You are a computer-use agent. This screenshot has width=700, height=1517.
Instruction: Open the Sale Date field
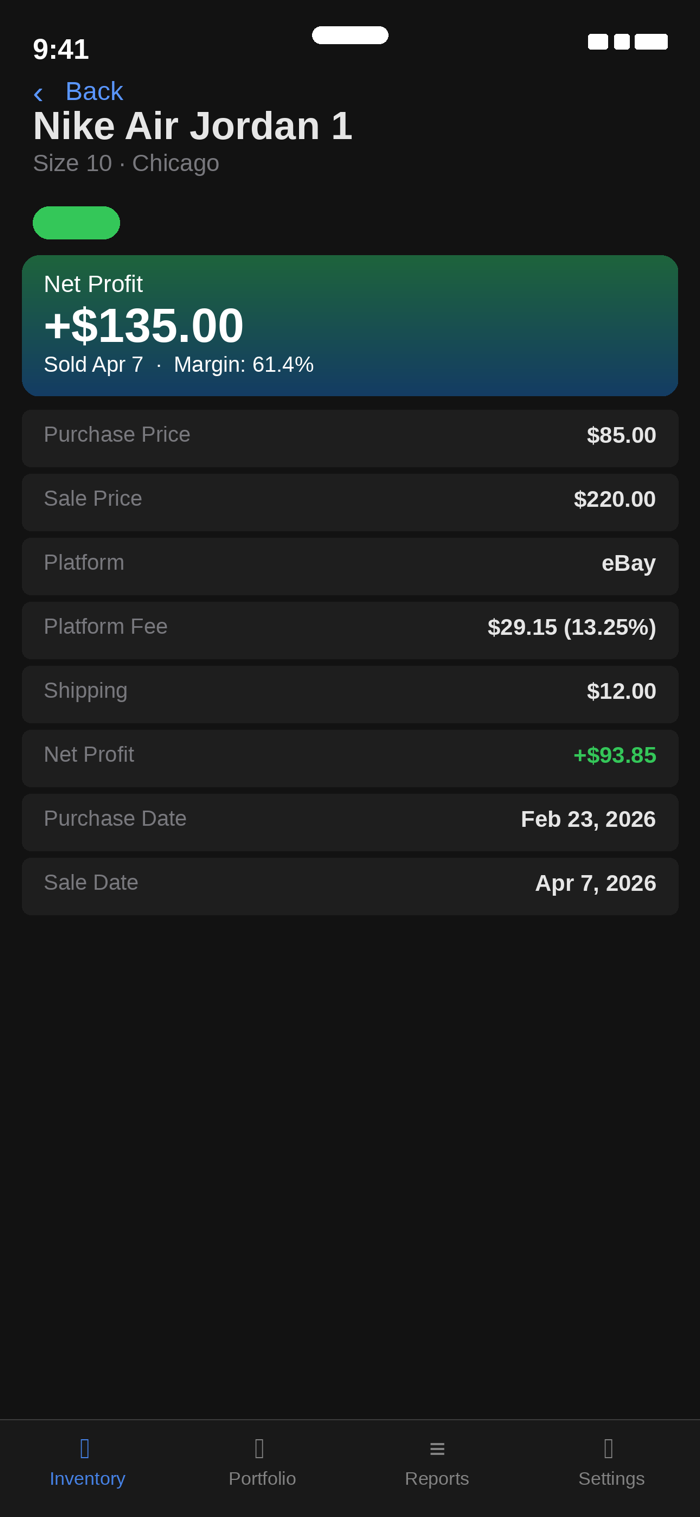coord(350,885)
